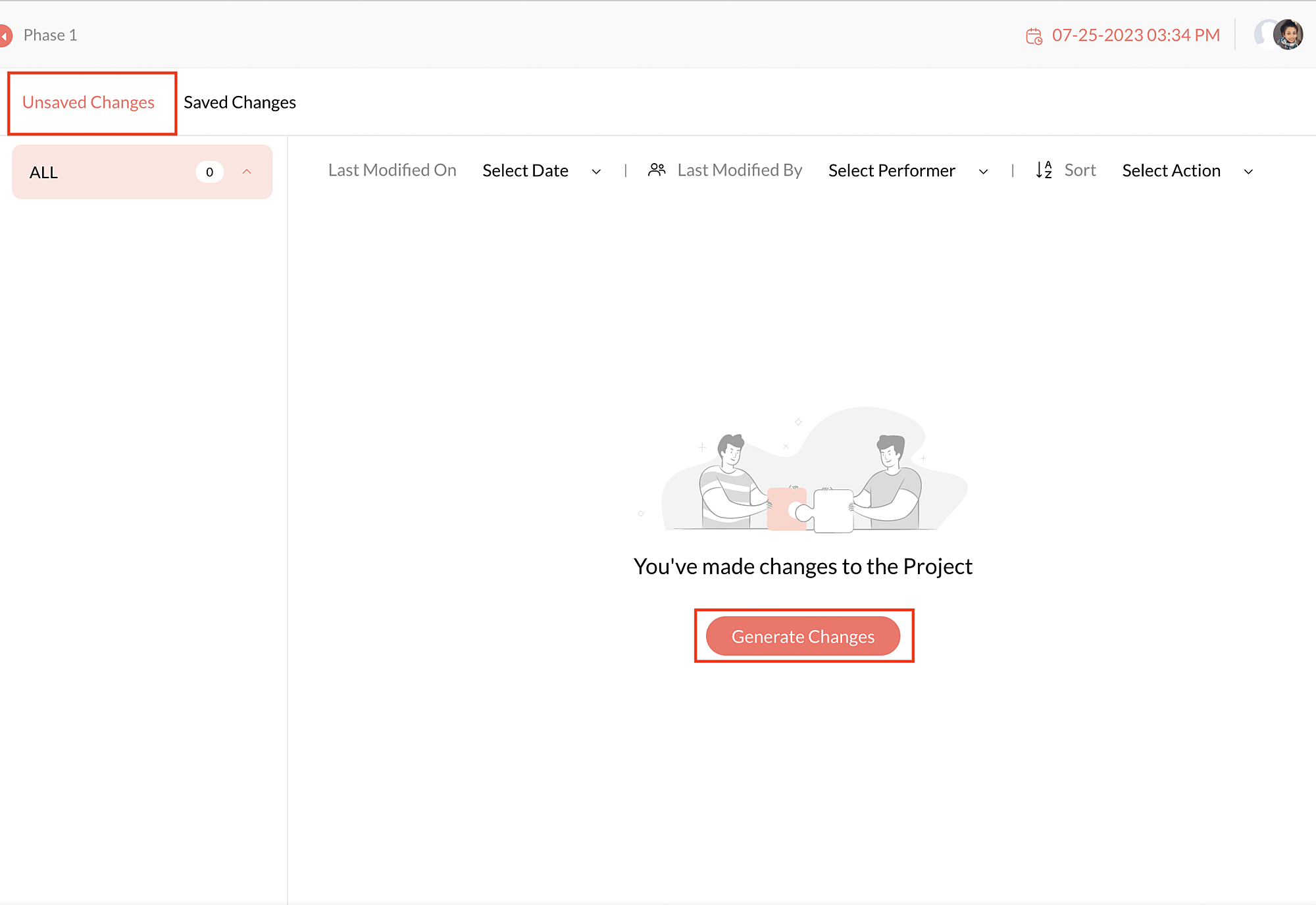Click the red back arrow beside Phase 1

(x=5, y=36)
